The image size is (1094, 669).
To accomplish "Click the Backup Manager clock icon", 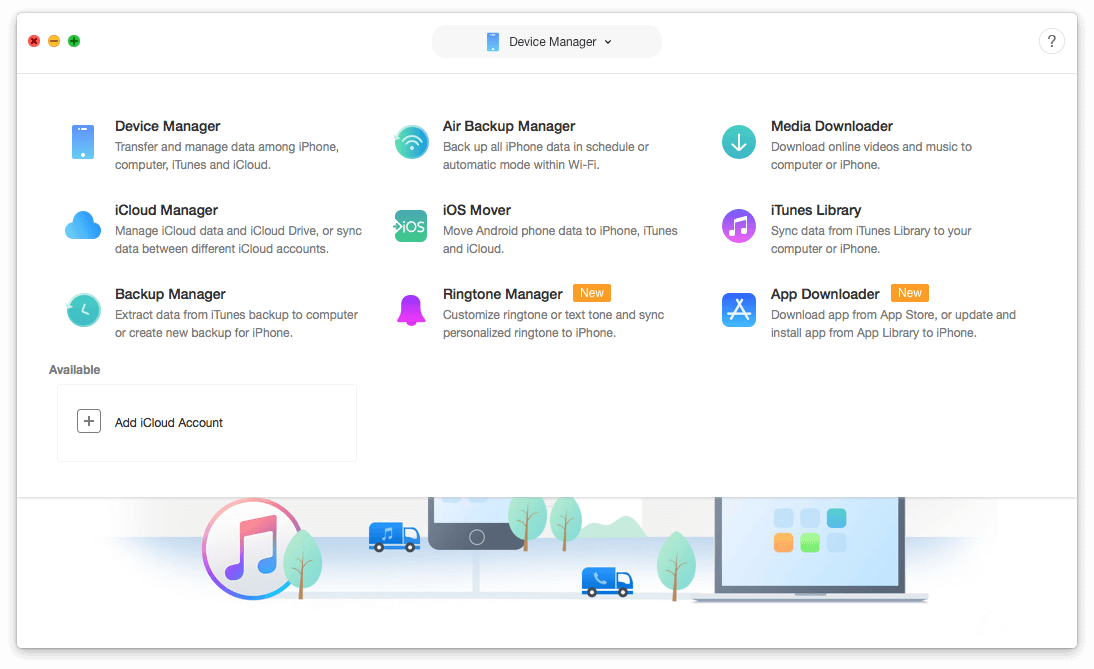I will pos(83,310).
